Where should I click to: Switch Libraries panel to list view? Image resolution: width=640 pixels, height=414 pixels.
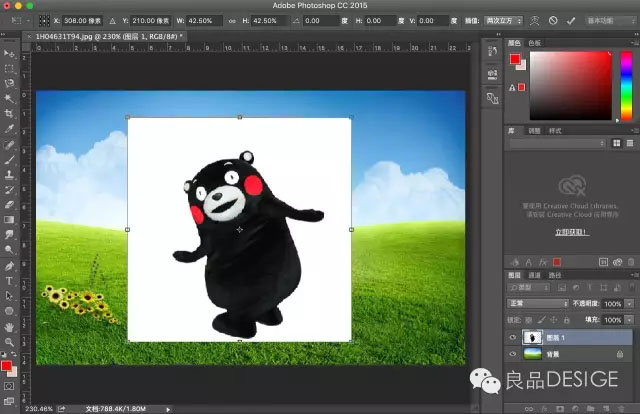pyautogui.click(x=630, y=143)
